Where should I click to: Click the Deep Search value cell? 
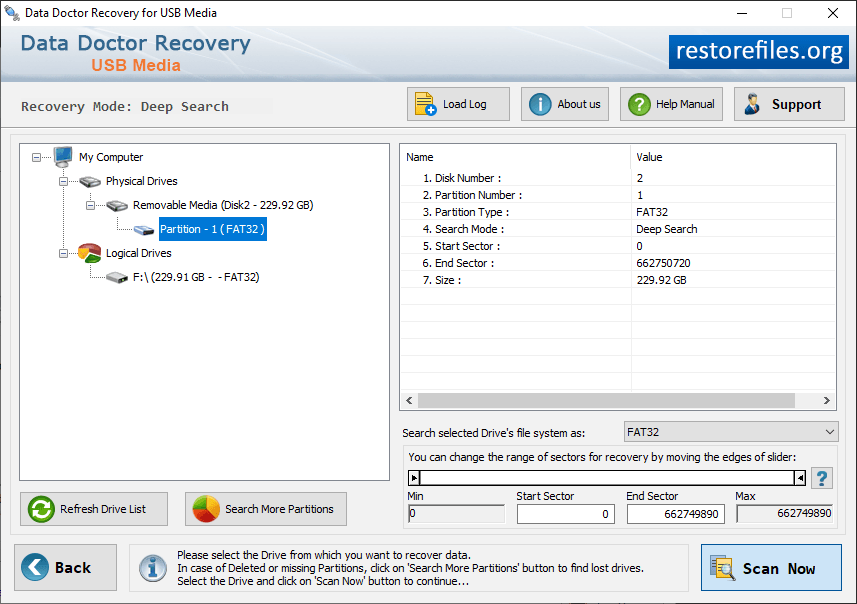pyautogui.click(x=667, y=230)
